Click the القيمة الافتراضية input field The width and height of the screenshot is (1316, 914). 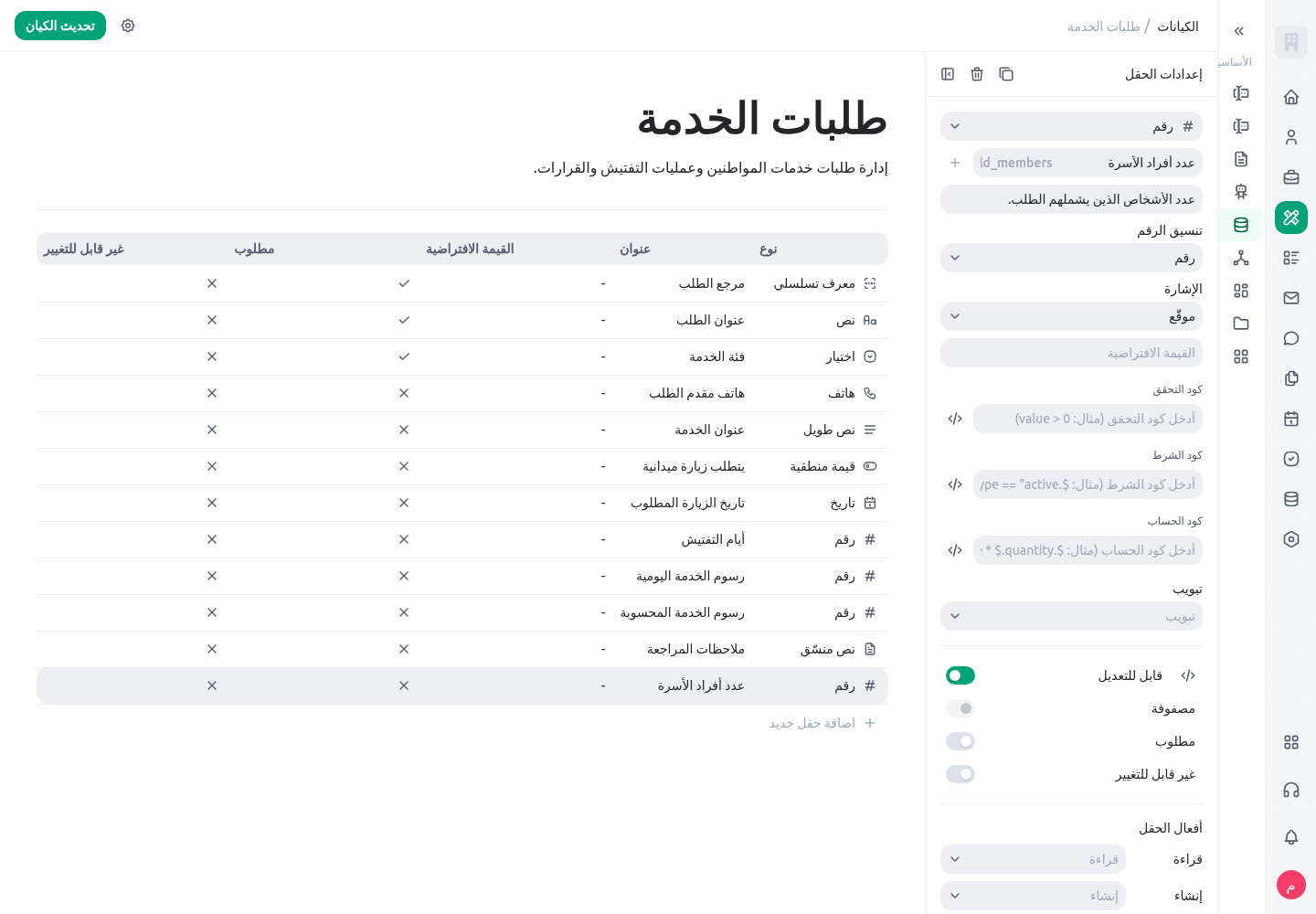(1071, 353)
